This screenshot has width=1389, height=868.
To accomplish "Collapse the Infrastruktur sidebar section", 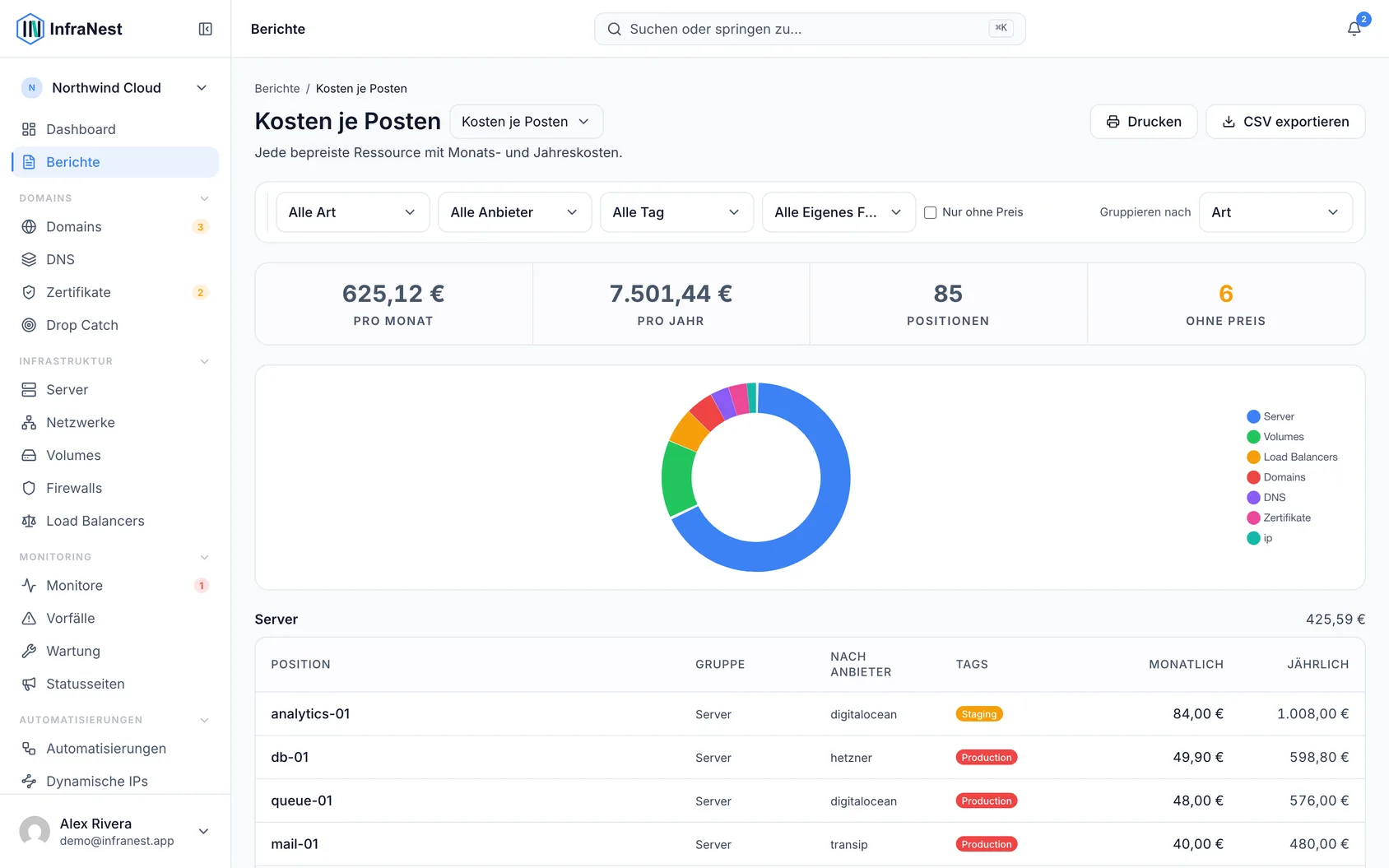I will pyautogui.click(x=204, y=361).
